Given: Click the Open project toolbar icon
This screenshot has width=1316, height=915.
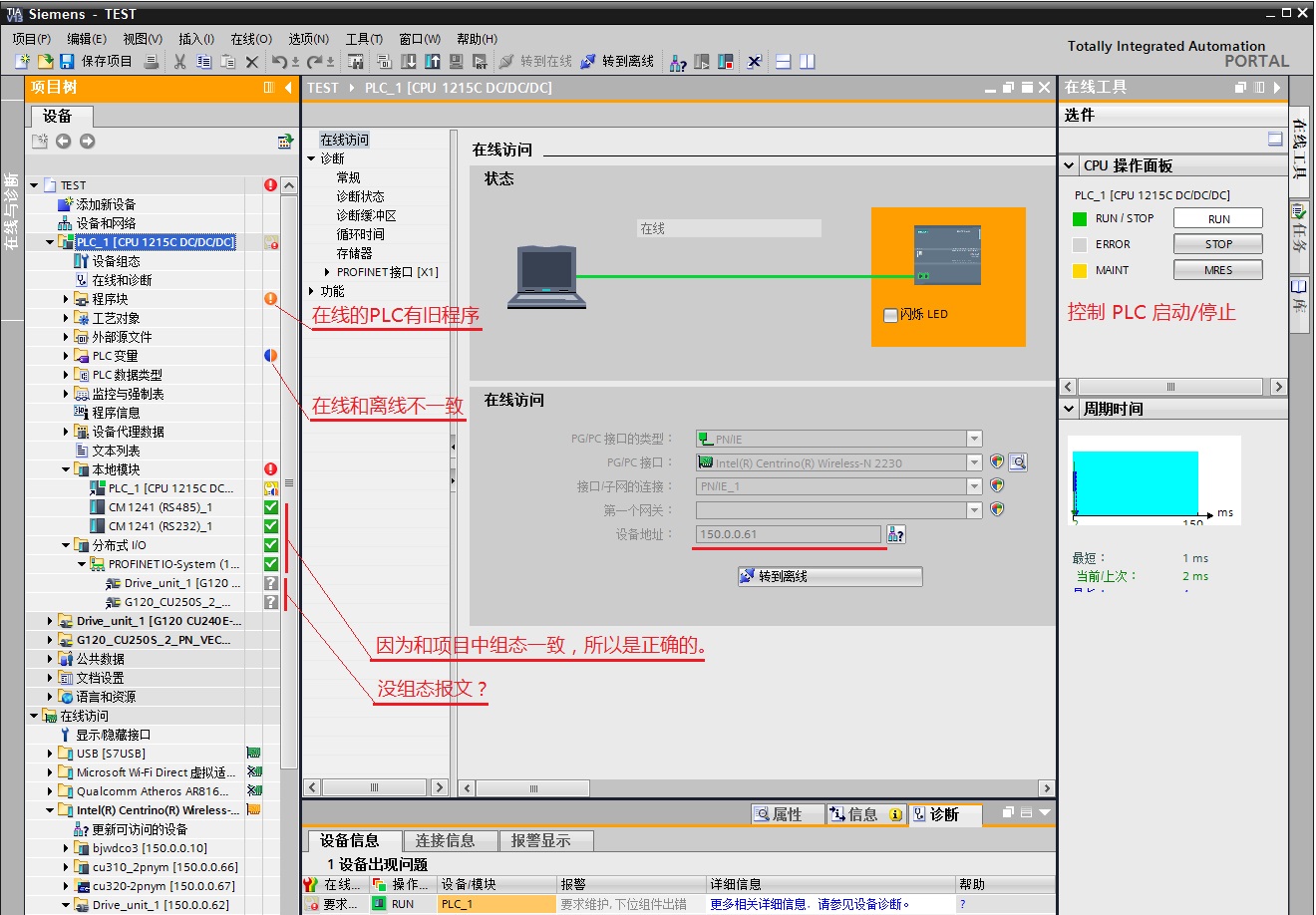Looking at the screenshot, I should tap(45, 62).
